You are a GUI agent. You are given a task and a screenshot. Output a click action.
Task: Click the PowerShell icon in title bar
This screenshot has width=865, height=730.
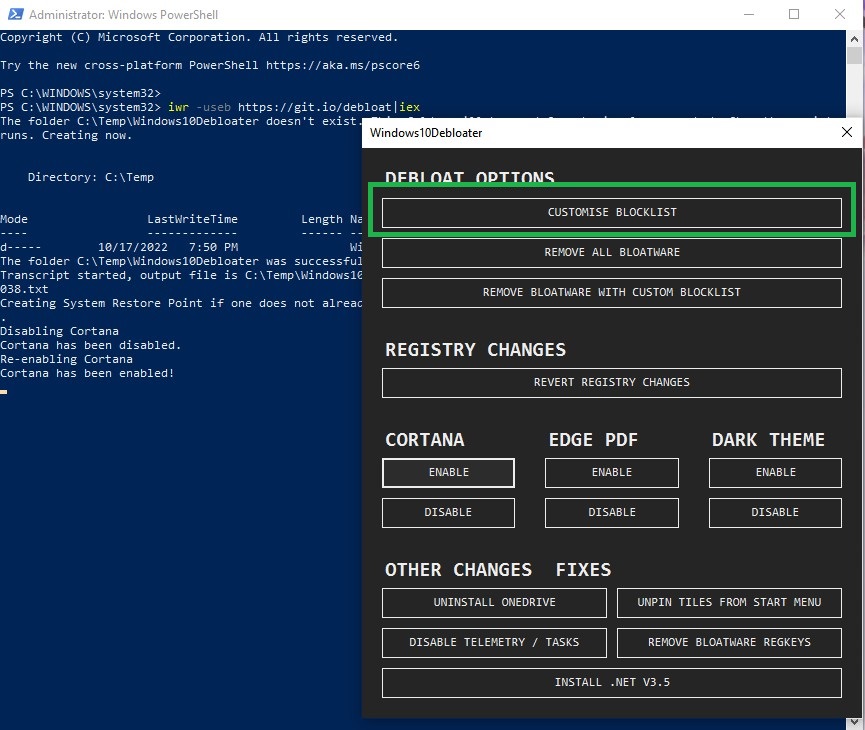click(x=13, y=15)
